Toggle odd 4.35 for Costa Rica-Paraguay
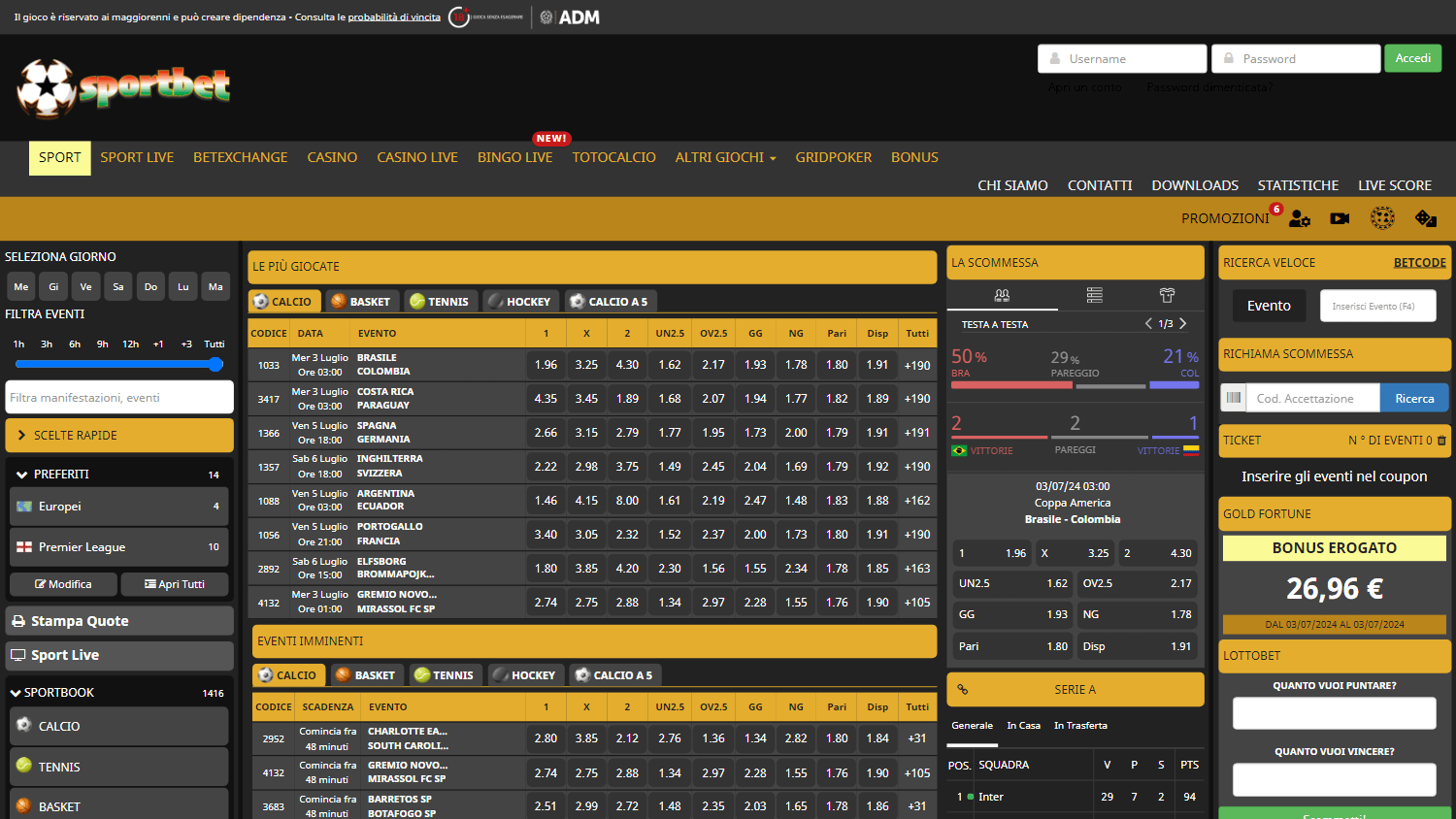1456x819 pixels. [546, 399]
